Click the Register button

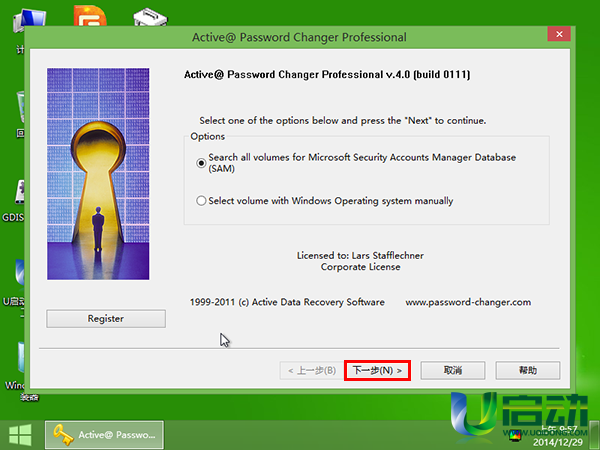click(106, 318)
